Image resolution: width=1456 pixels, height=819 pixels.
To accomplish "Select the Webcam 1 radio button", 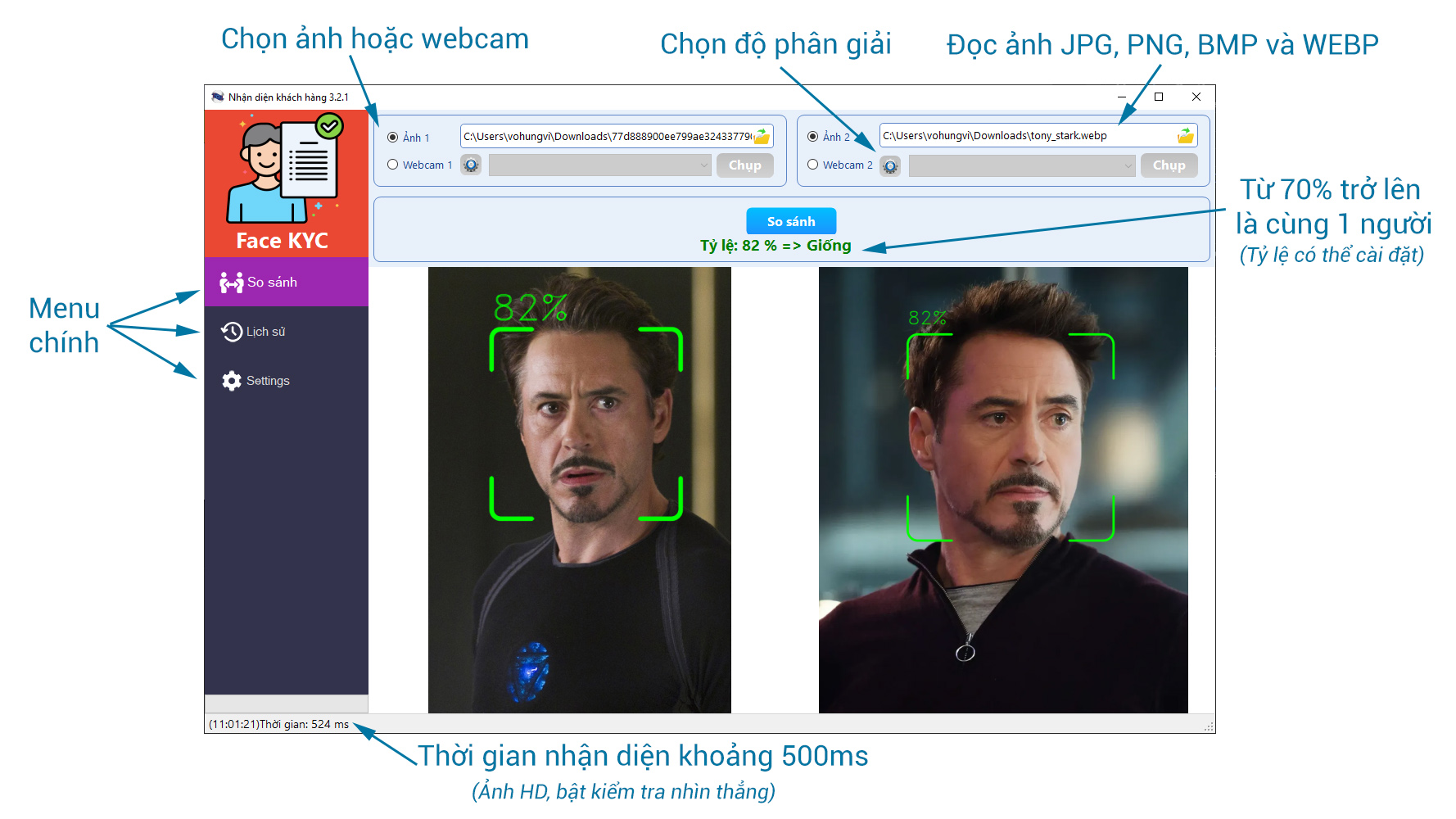I will tap(393, 165).
